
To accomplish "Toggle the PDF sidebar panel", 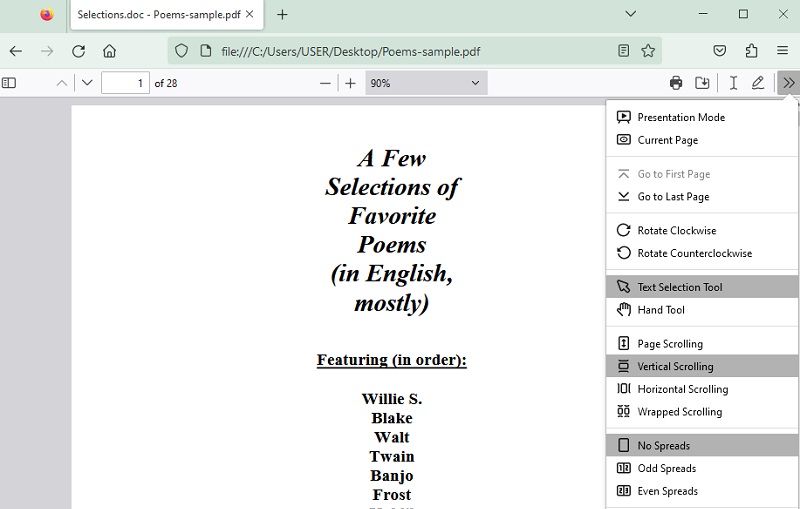I will 9,83.
